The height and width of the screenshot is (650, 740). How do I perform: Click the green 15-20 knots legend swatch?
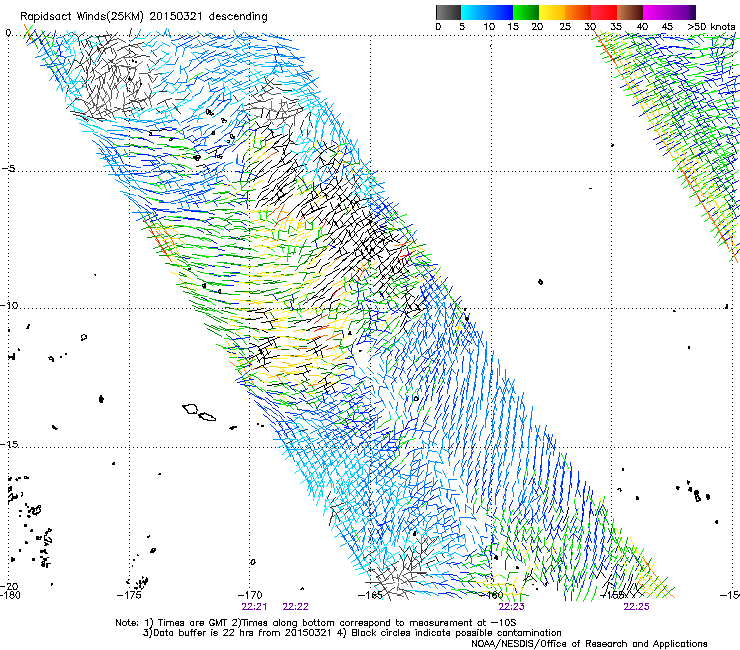[526, 12]
